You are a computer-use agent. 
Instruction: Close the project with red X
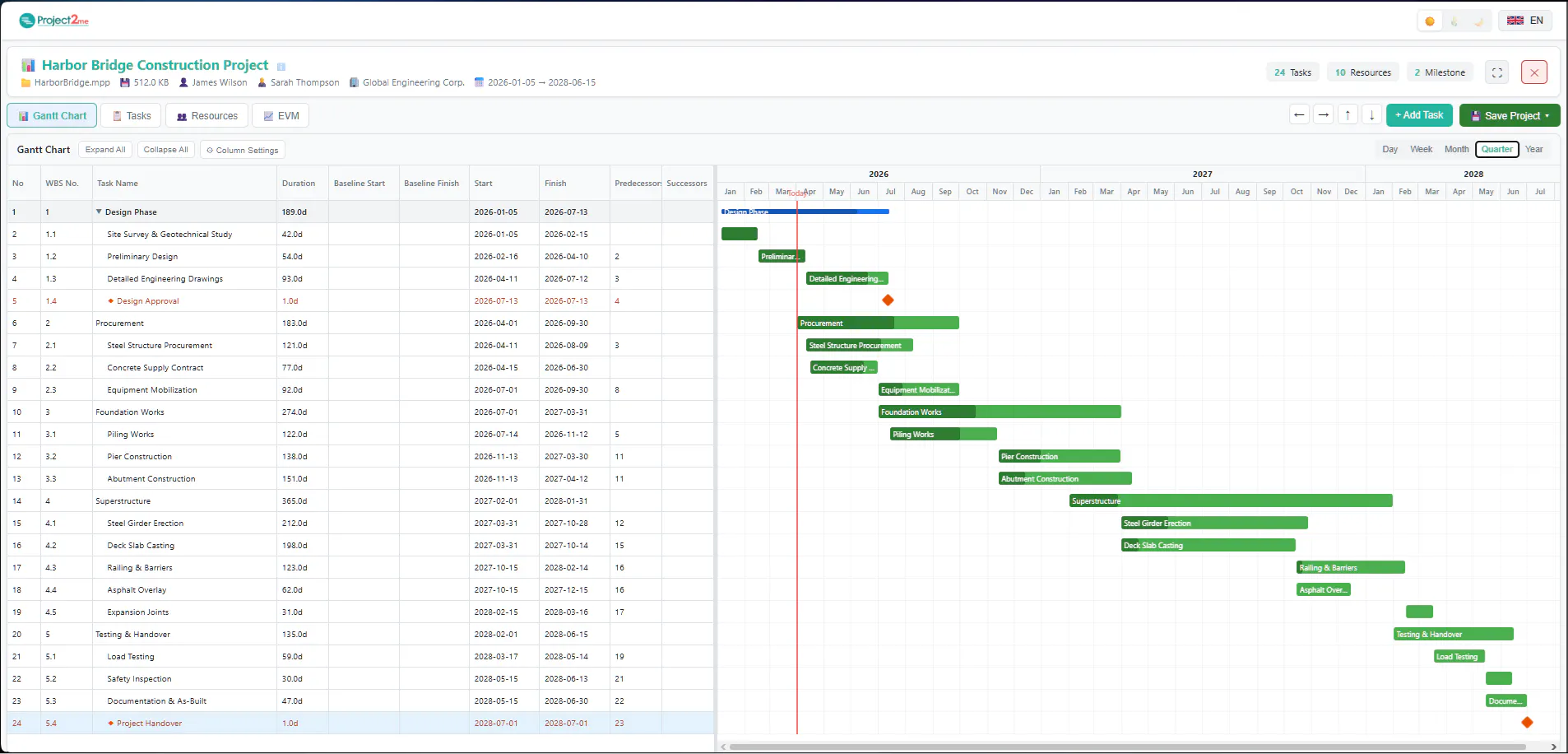coord(1534,72)
